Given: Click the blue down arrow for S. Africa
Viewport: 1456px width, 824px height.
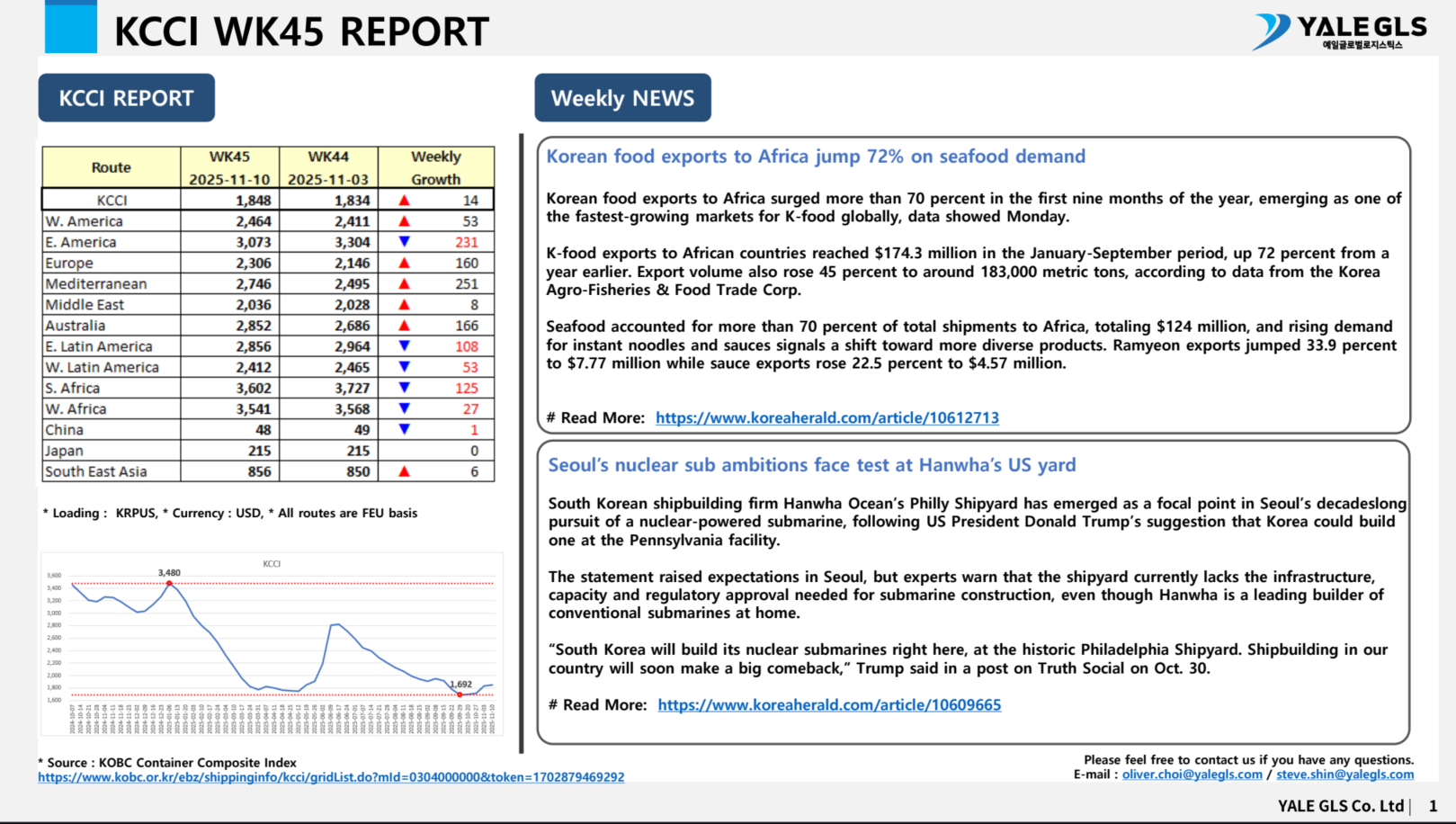Looking at the screenshot, I should pos(404,388).
